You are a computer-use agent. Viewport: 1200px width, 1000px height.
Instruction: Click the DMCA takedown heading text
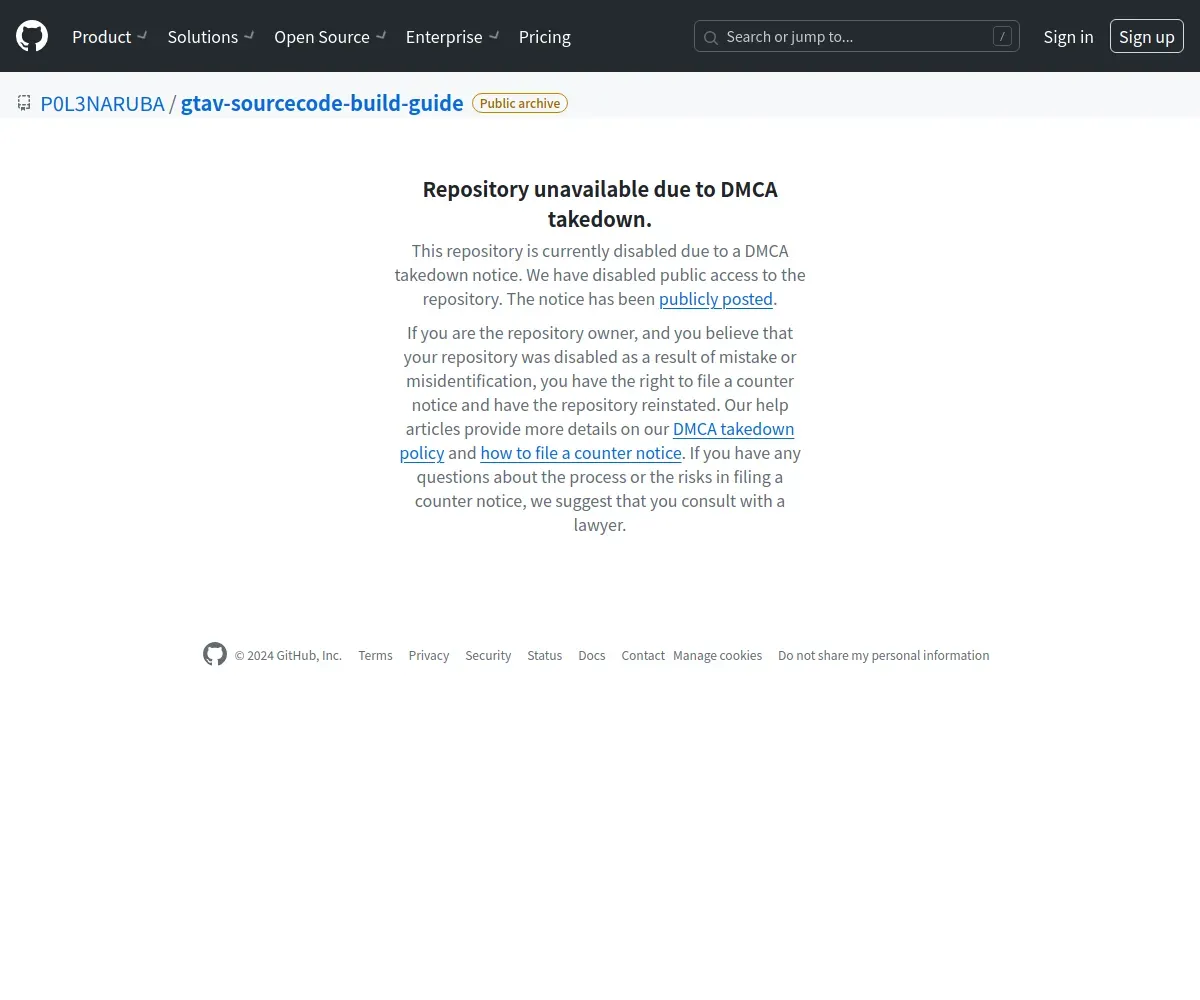(x=600, y=204)
